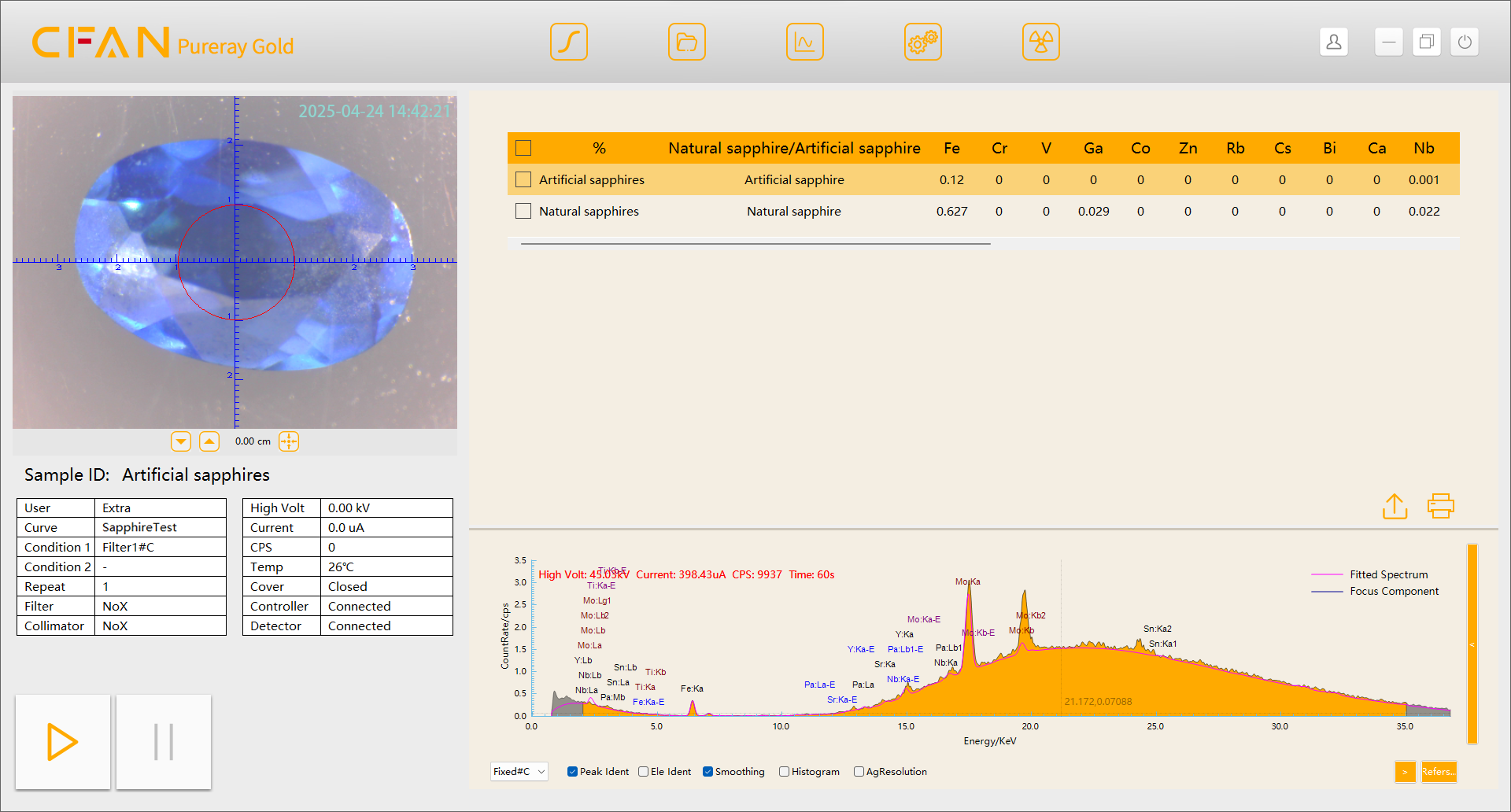Image resolution: width=1511 pixels, height=812 pixels.
Task: Click the Repeat value 1
Action: pyautogui.click(x=105, y=586)
